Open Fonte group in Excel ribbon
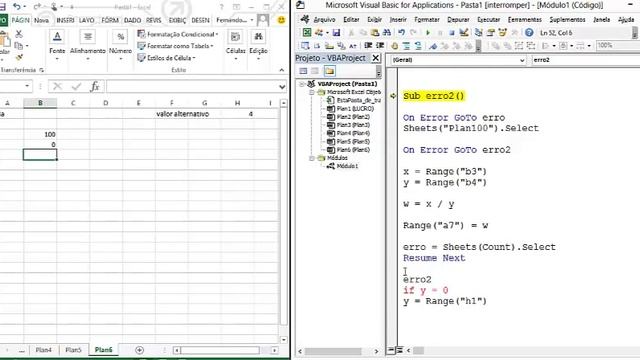640x360 pixels. click(x=57, y=46)
